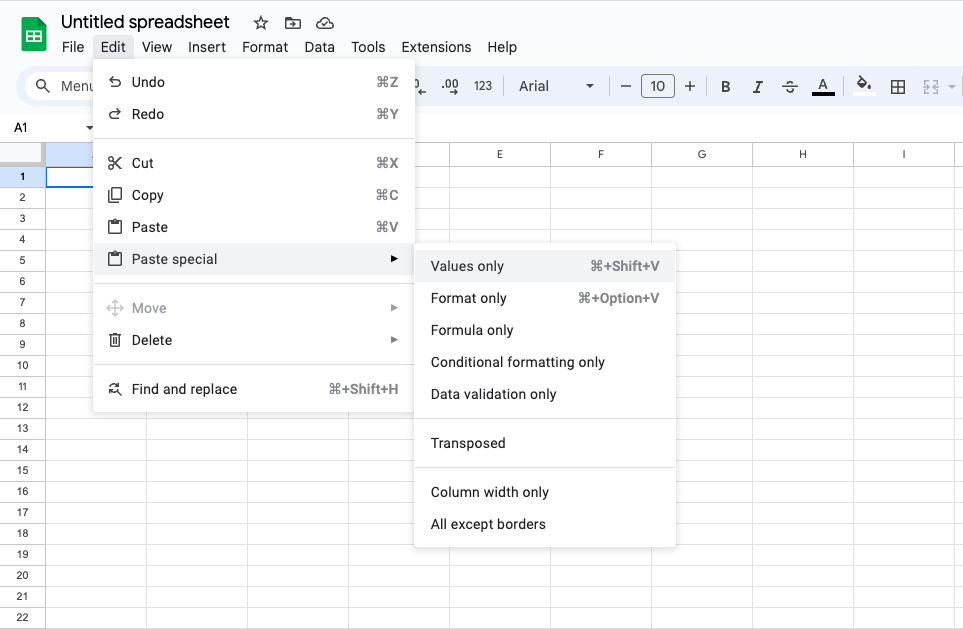Paste Conditional formatting only
The width and height of the screenshot is (963, 629).
click(x=545, y=362)
